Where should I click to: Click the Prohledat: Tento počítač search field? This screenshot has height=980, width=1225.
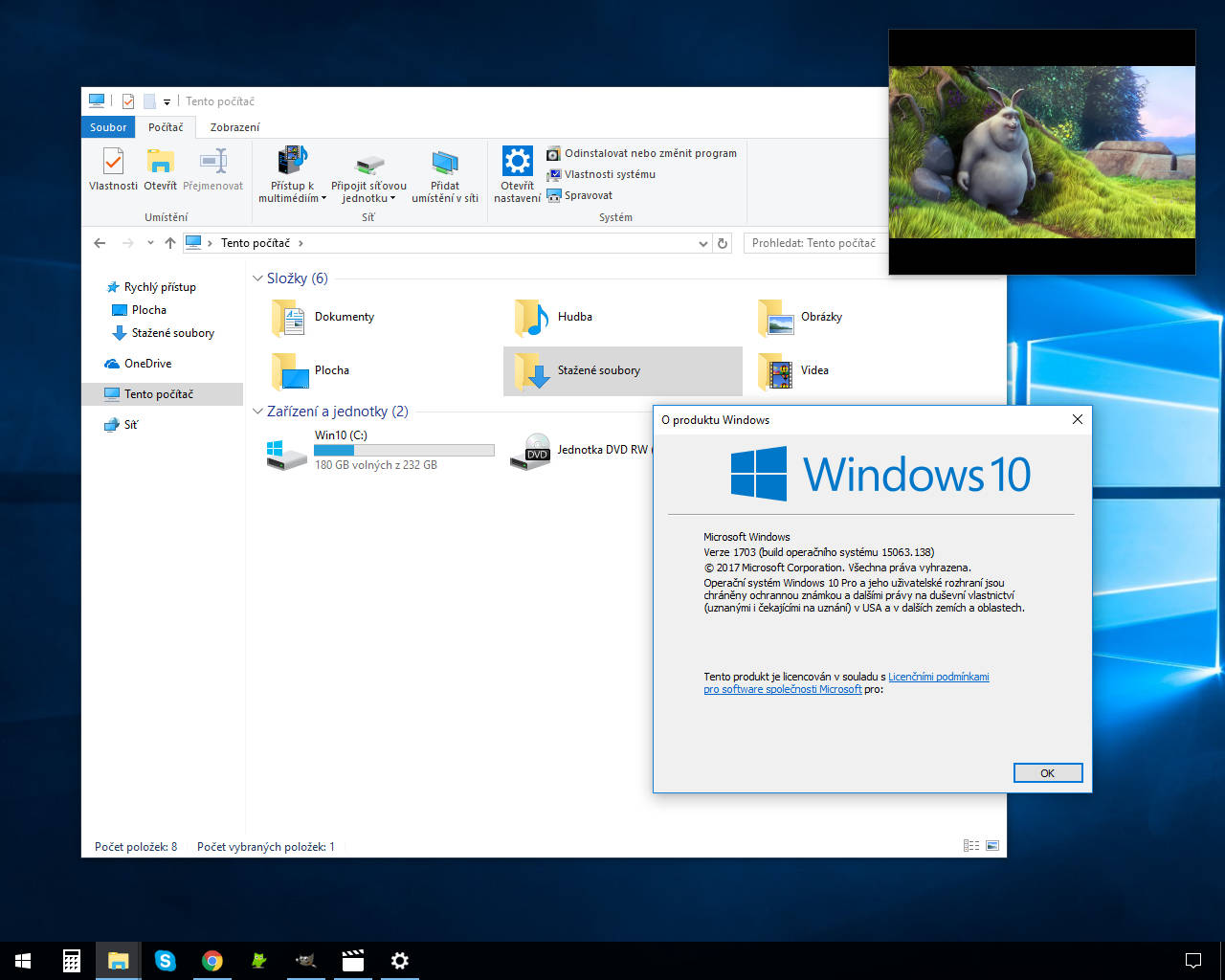815,243
